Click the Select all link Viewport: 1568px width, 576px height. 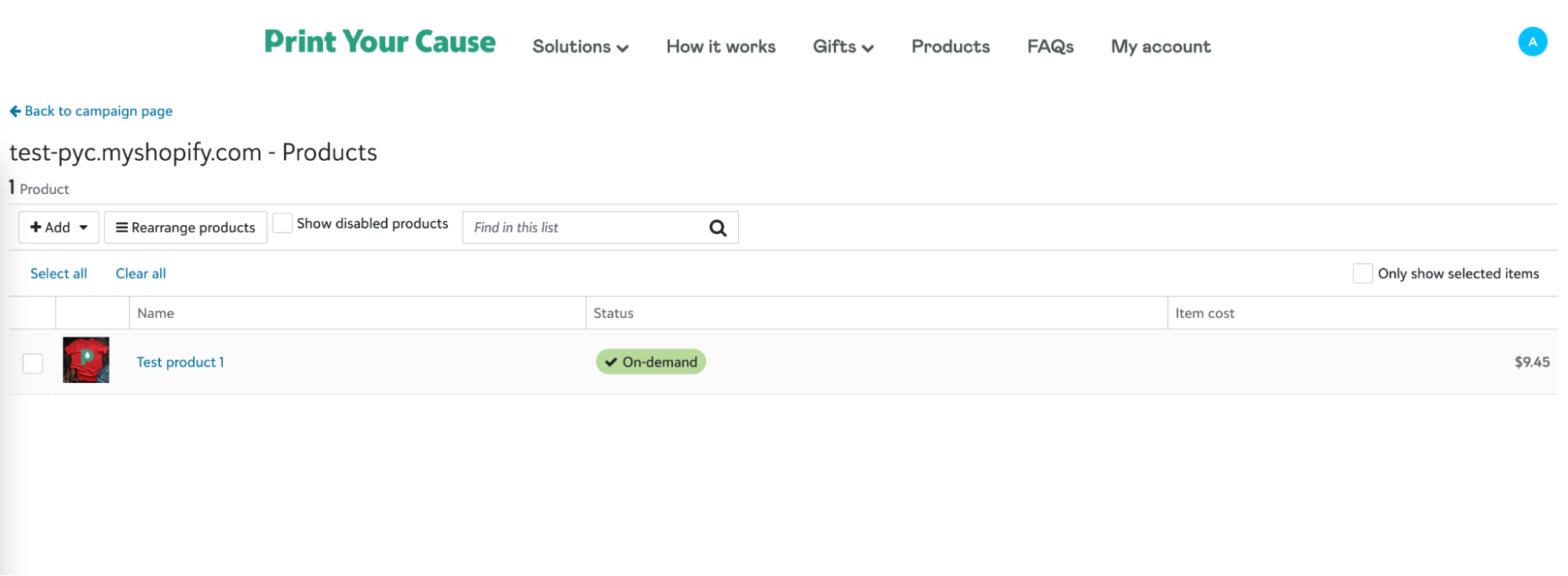tap(59, 274)
